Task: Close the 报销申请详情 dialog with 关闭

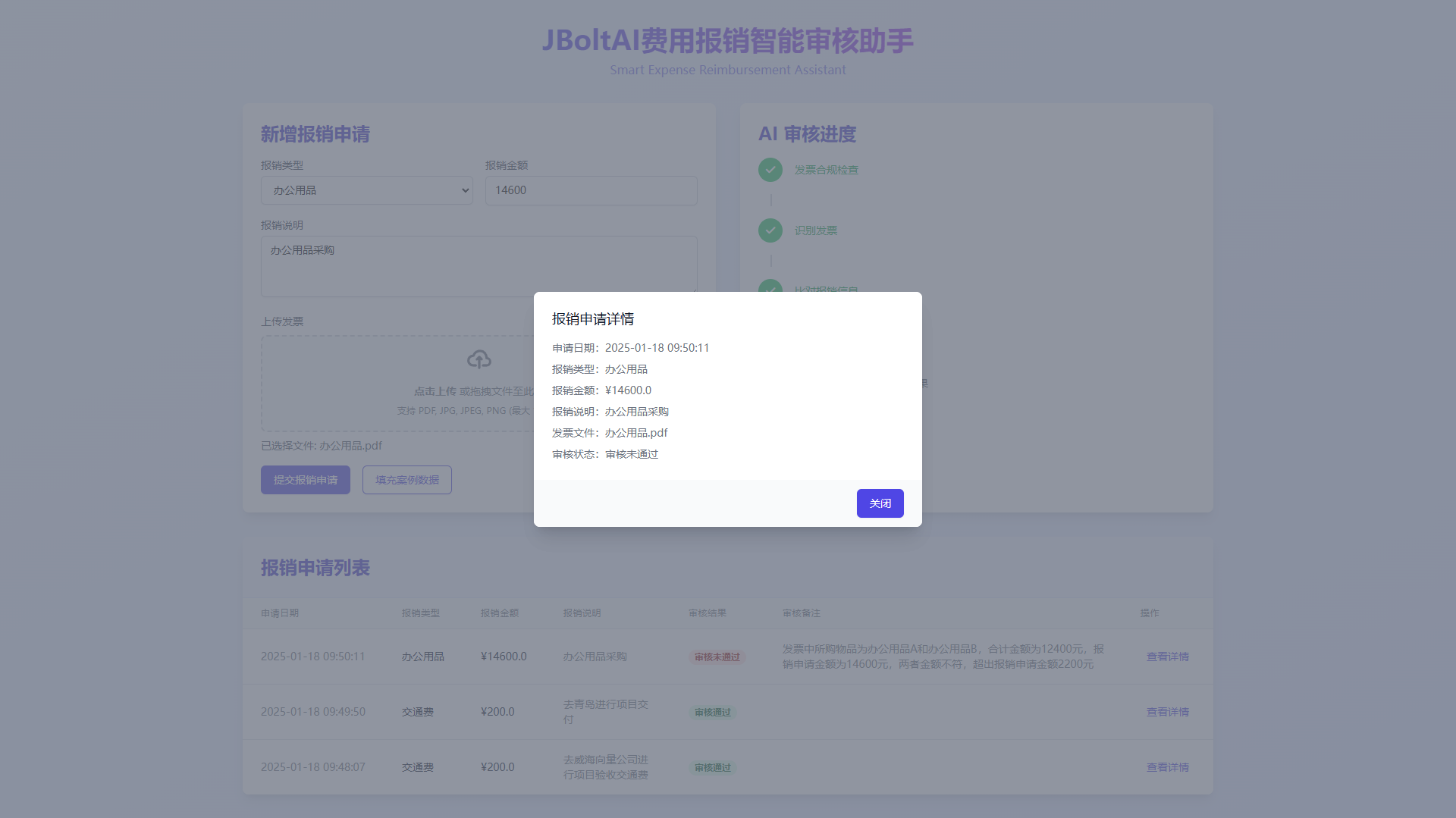Action: [880, 503]
